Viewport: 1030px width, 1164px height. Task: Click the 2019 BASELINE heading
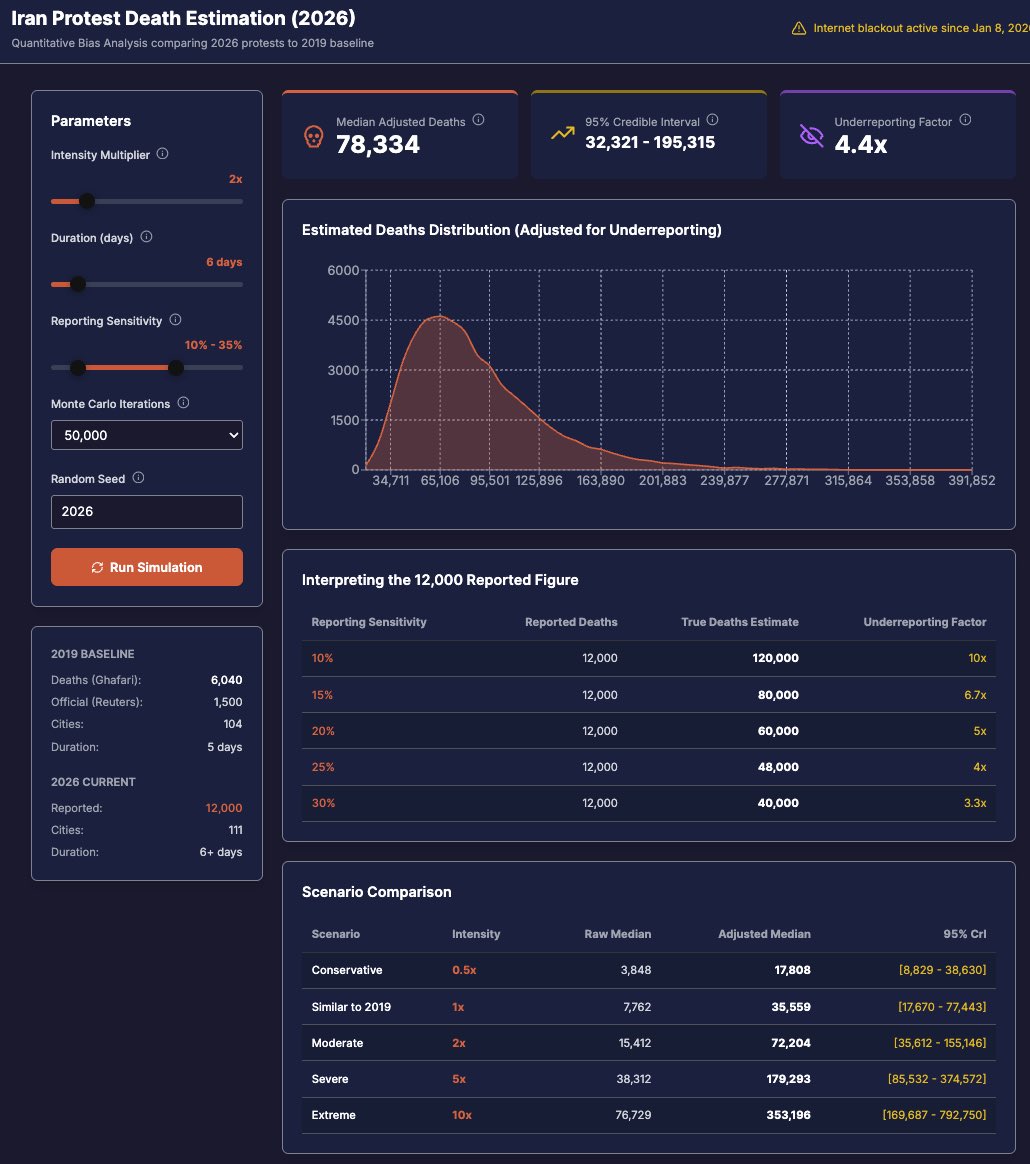pyautogui.click(x=92, y=654)
